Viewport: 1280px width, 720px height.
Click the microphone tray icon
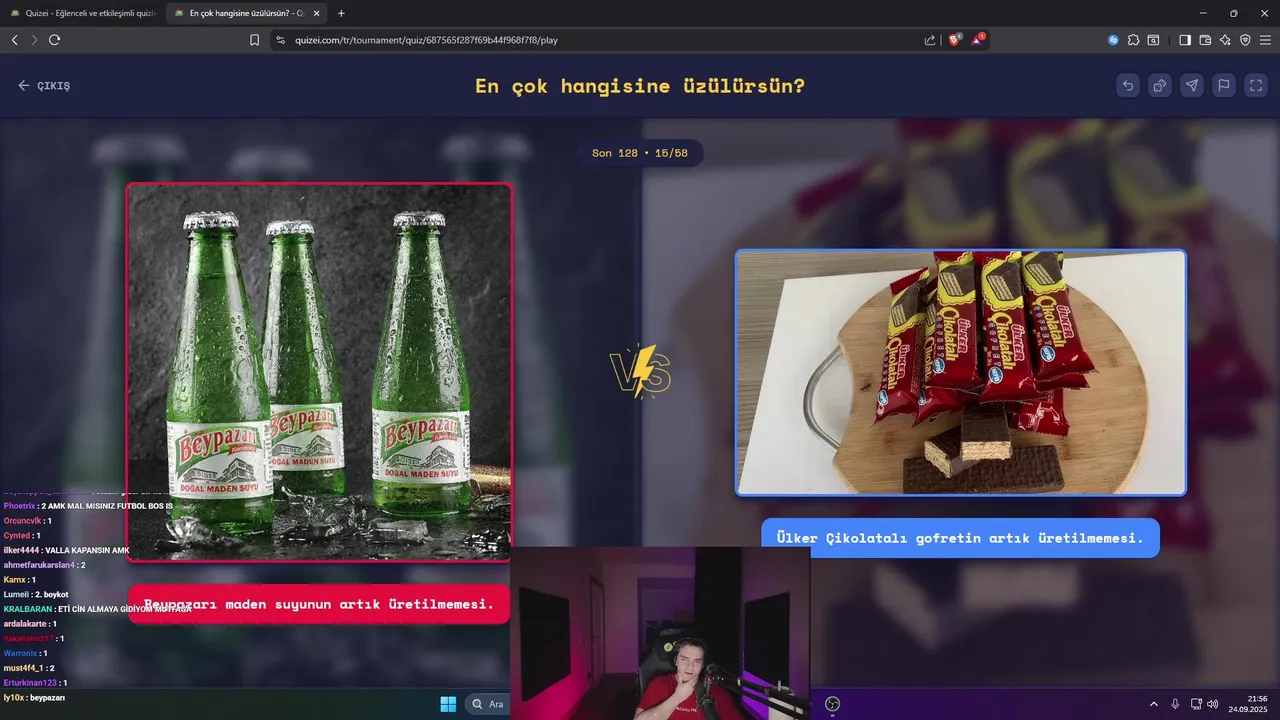pyautogui.click(x=1175, y=704)
